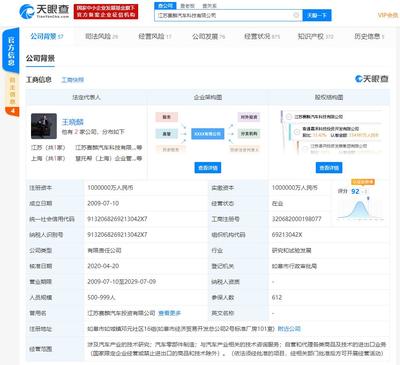400x365 pixels.
Task: Click the founding date 2009-07-10
Action: [103, 203]
